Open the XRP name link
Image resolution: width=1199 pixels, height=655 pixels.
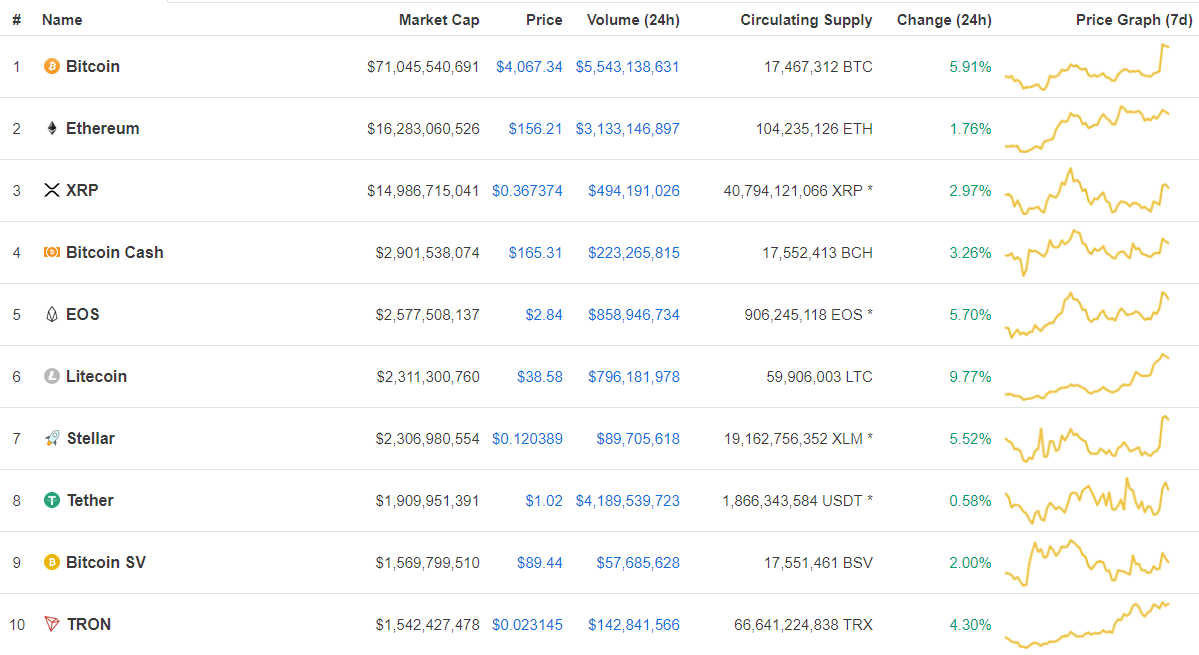tap(82, 190)
